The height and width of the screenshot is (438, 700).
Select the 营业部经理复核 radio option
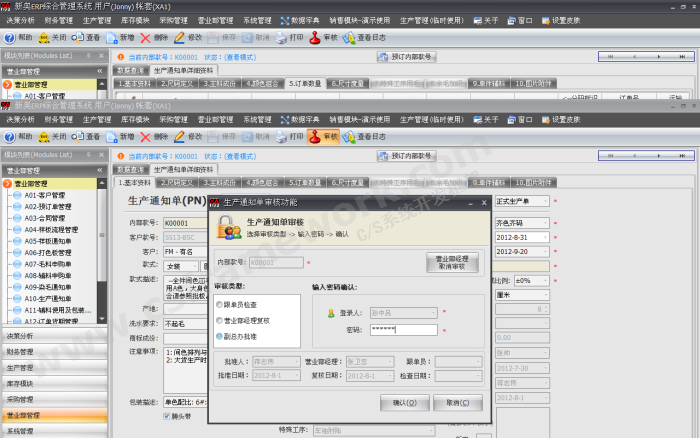click(220, 321)
